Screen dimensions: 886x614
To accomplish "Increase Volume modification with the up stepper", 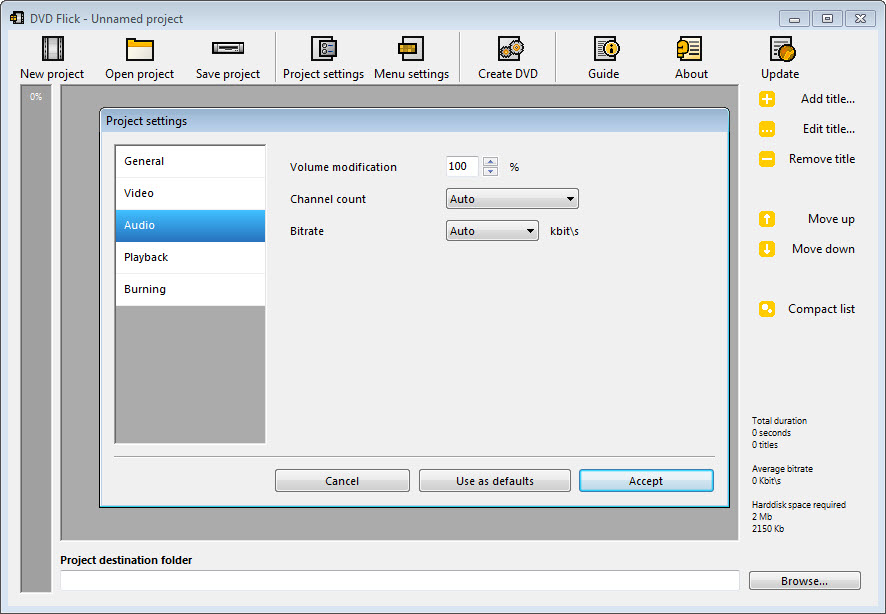I will click(490, 161).
